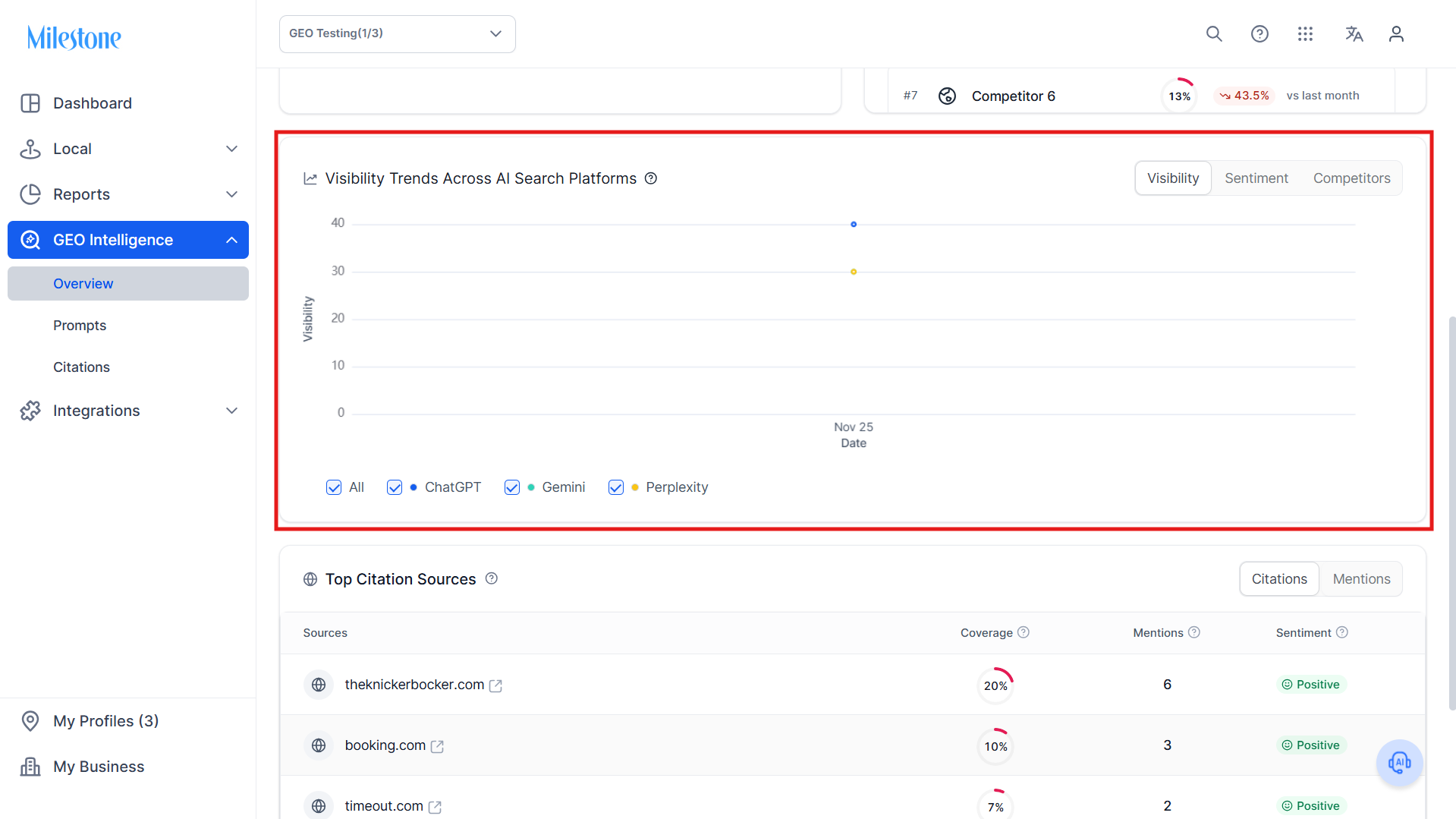Open the user account icon
Screen dimensions: 1456x819
1396,34
